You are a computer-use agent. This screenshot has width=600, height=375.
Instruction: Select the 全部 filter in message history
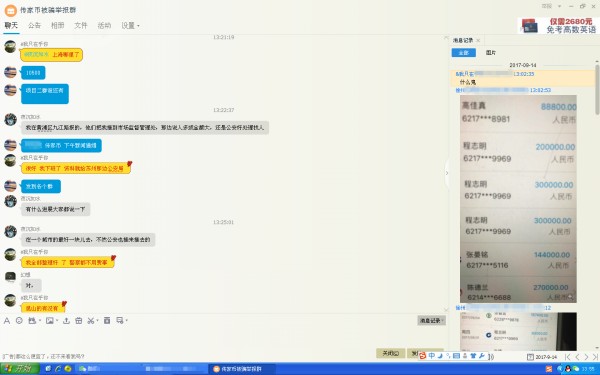463,53
